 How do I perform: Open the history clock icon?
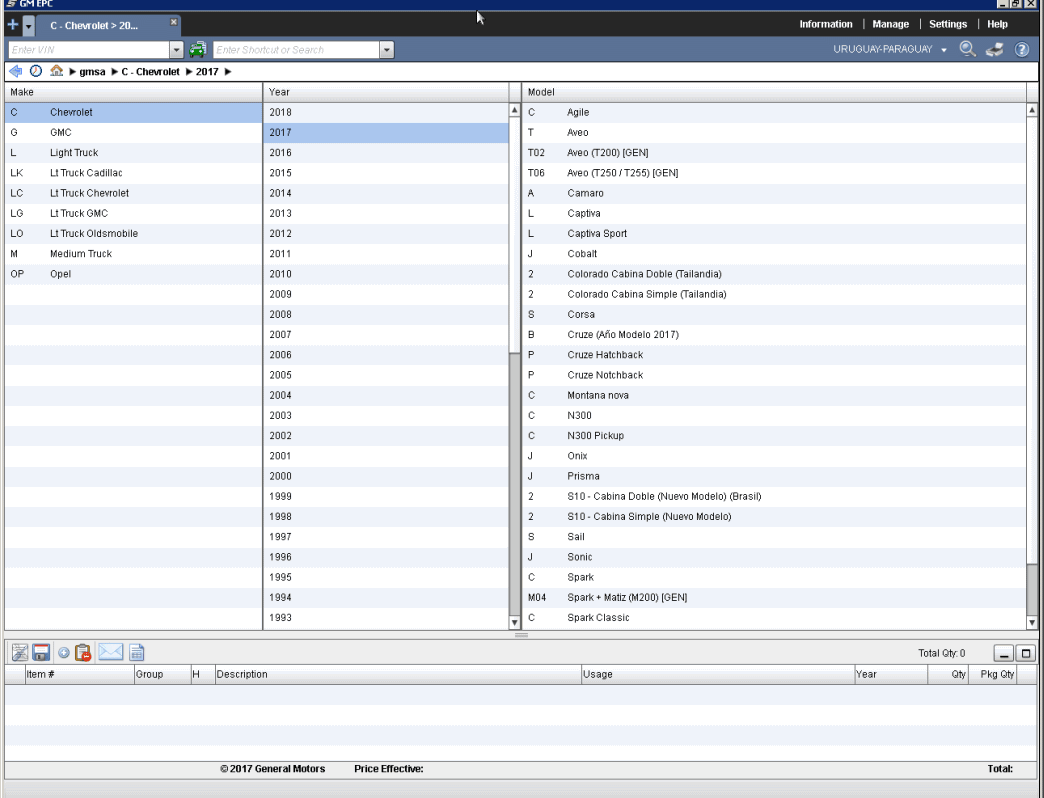point(36,71)
